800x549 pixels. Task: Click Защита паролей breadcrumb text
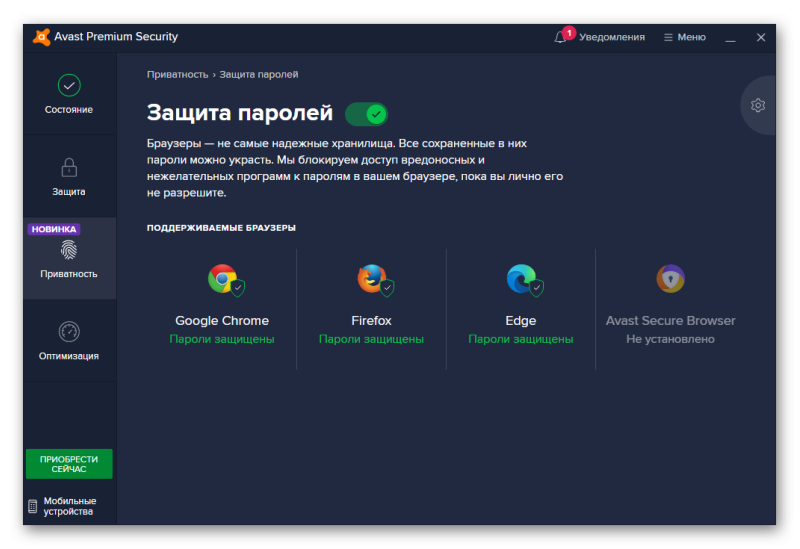point(259,74)
